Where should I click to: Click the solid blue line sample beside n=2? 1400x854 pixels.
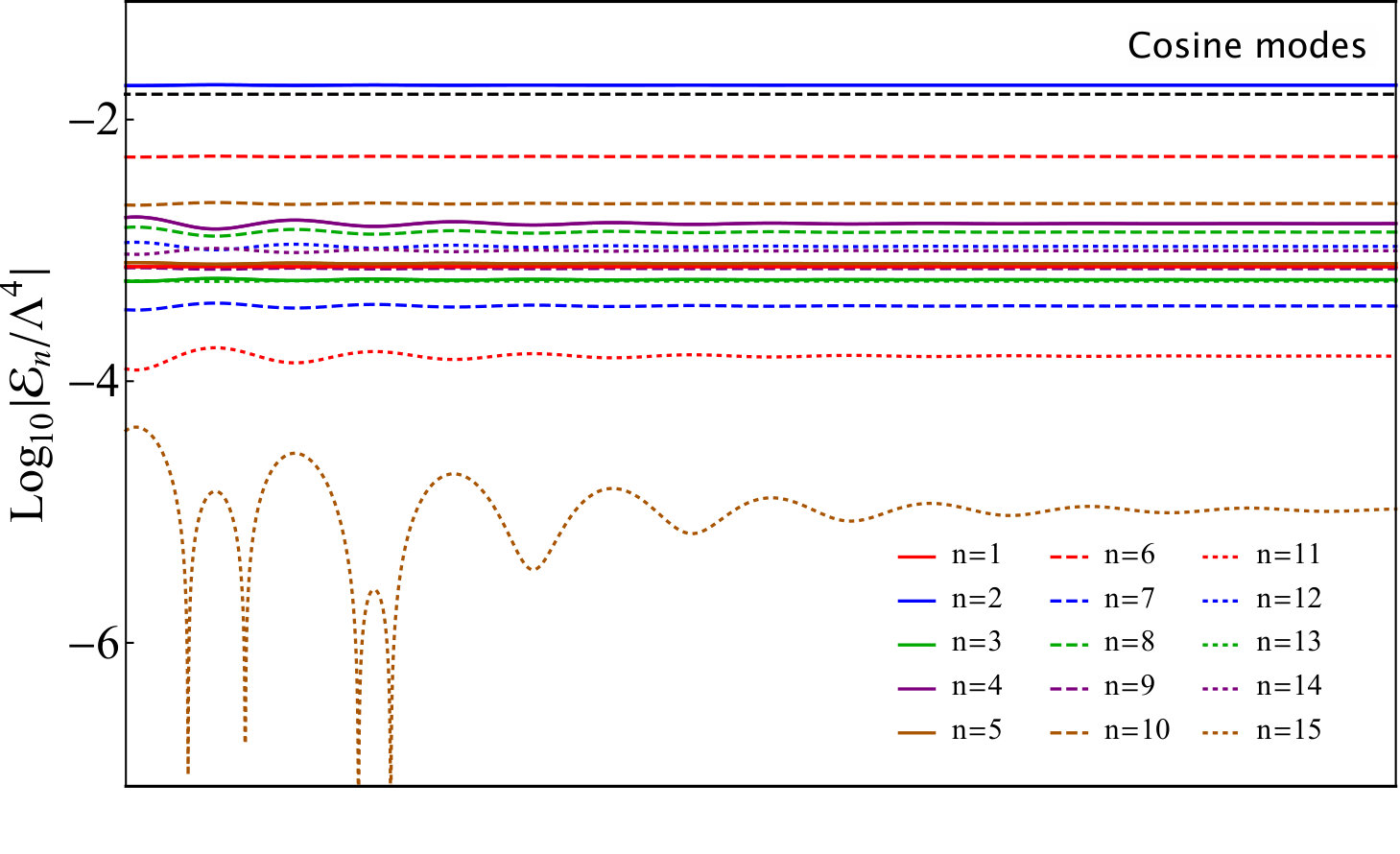point(916,601)
